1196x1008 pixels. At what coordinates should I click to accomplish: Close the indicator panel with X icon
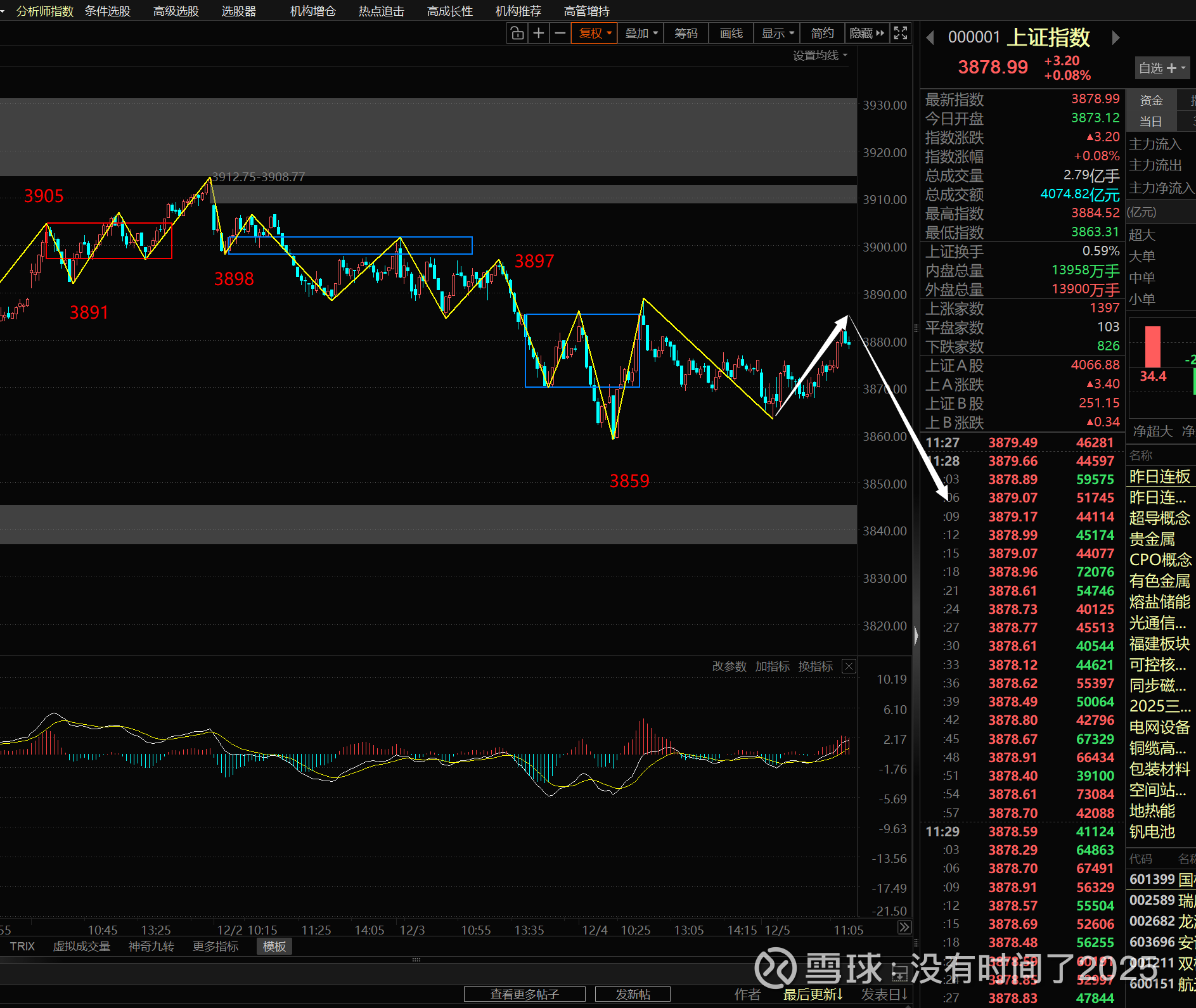(x=849, y=666)
